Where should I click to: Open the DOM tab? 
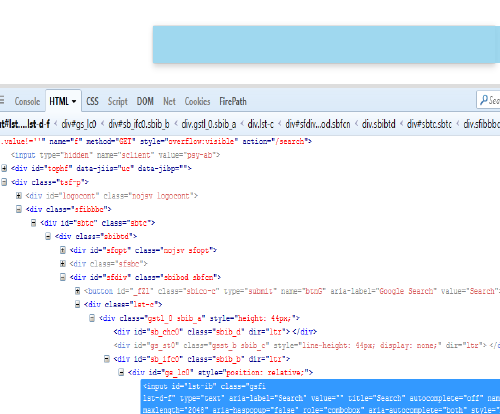(x=145, y=101)
